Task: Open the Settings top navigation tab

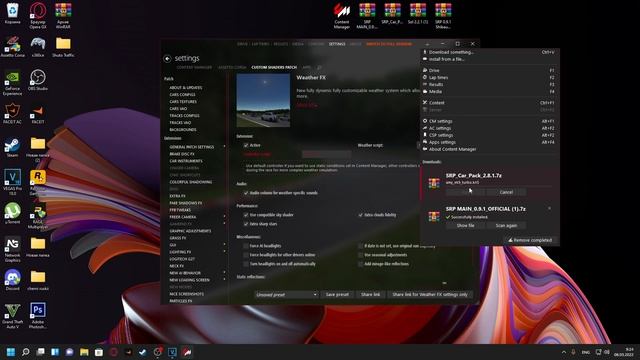Action: click(337, 44)
